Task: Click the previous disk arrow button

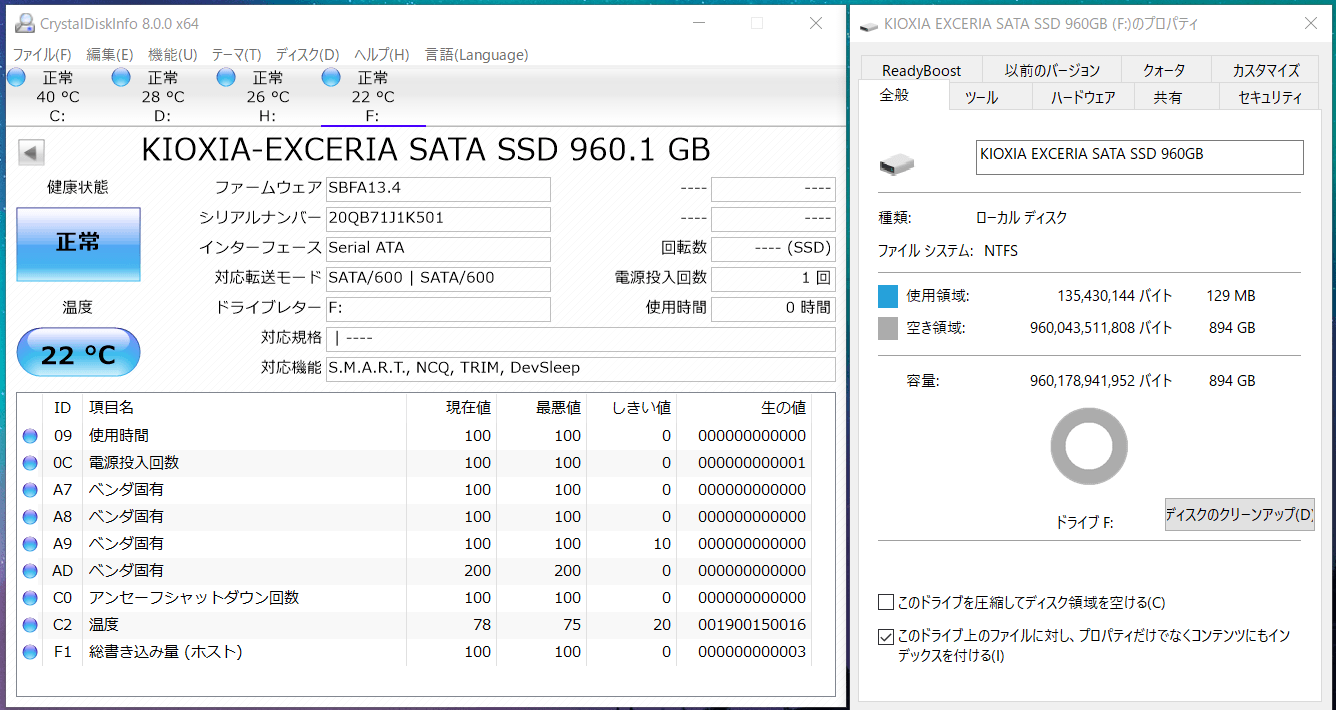Action: (x=31, y=153)
